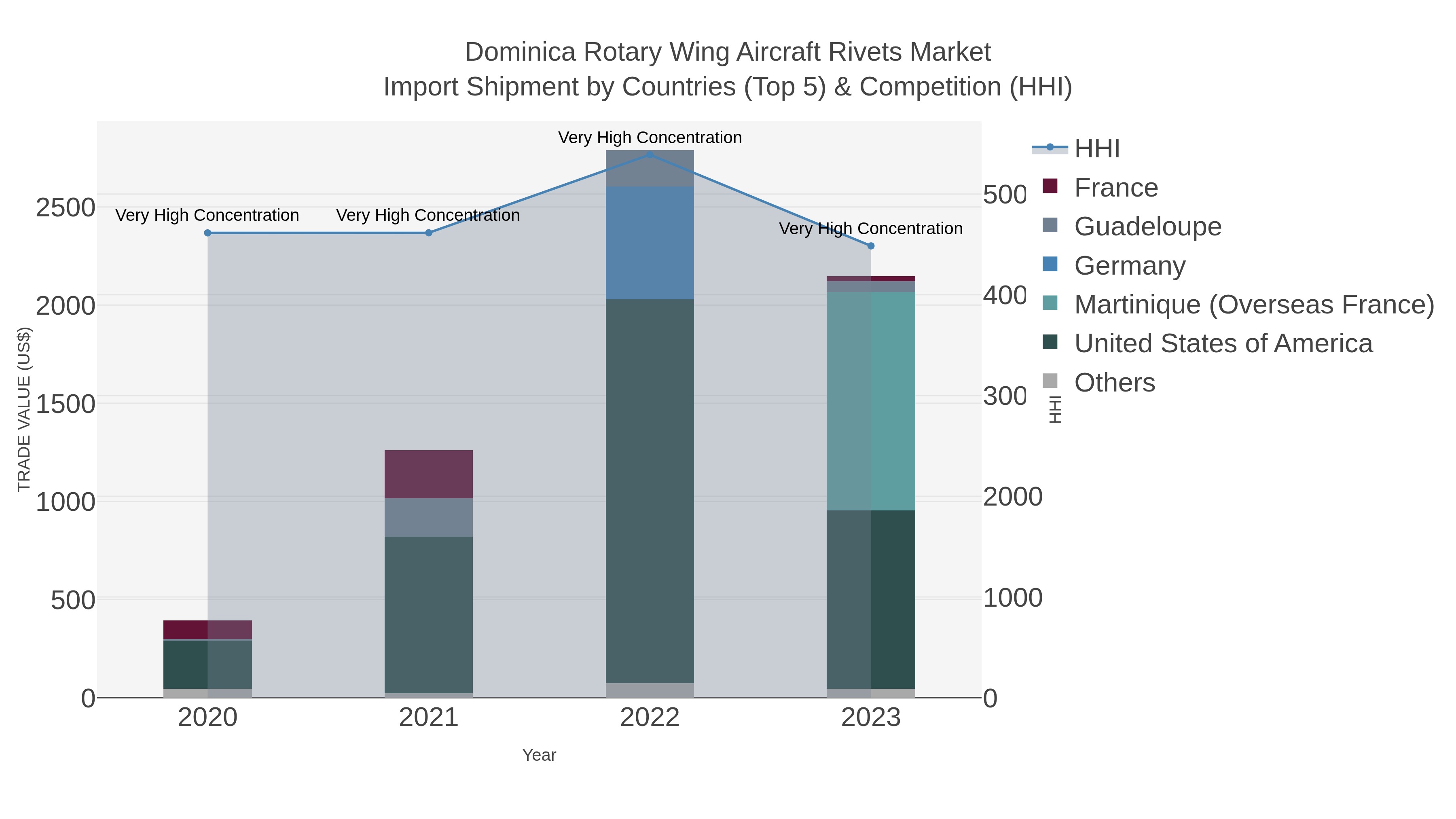Click the 2021 Guadeloupe bar segment
Image resolution: width=1456 pixels, height=819 pixels.
(428, 517)
